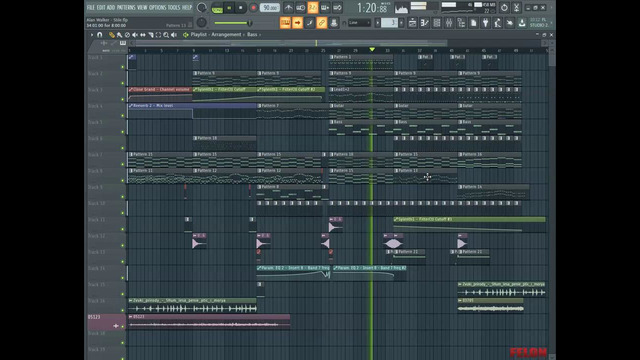Select the playlist playback speaker tool
The height and width of the screenshot is (360, 640).
click(174, 35)
